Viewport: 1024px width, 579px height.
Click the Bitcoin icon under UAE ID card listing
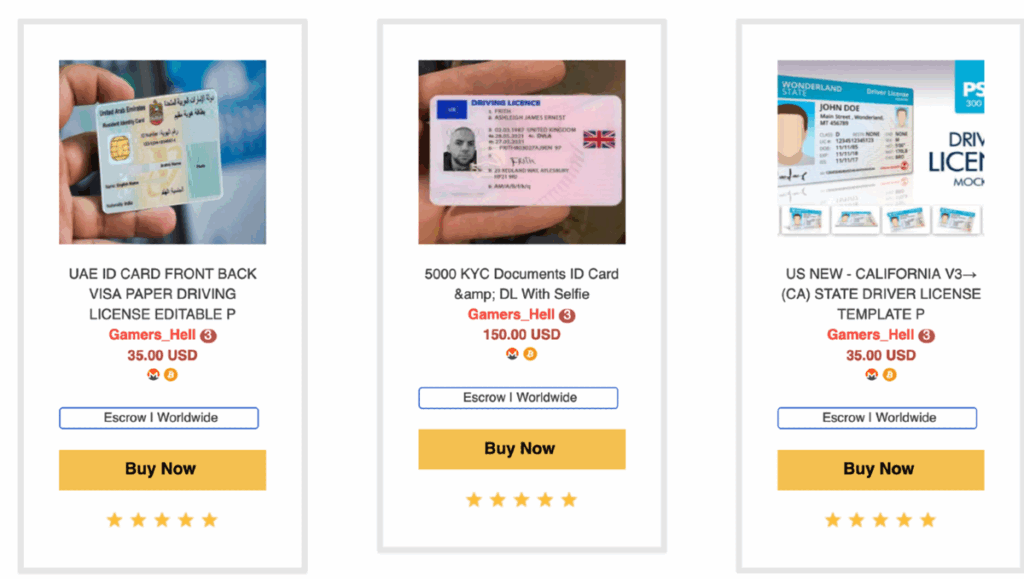point(170,375)
